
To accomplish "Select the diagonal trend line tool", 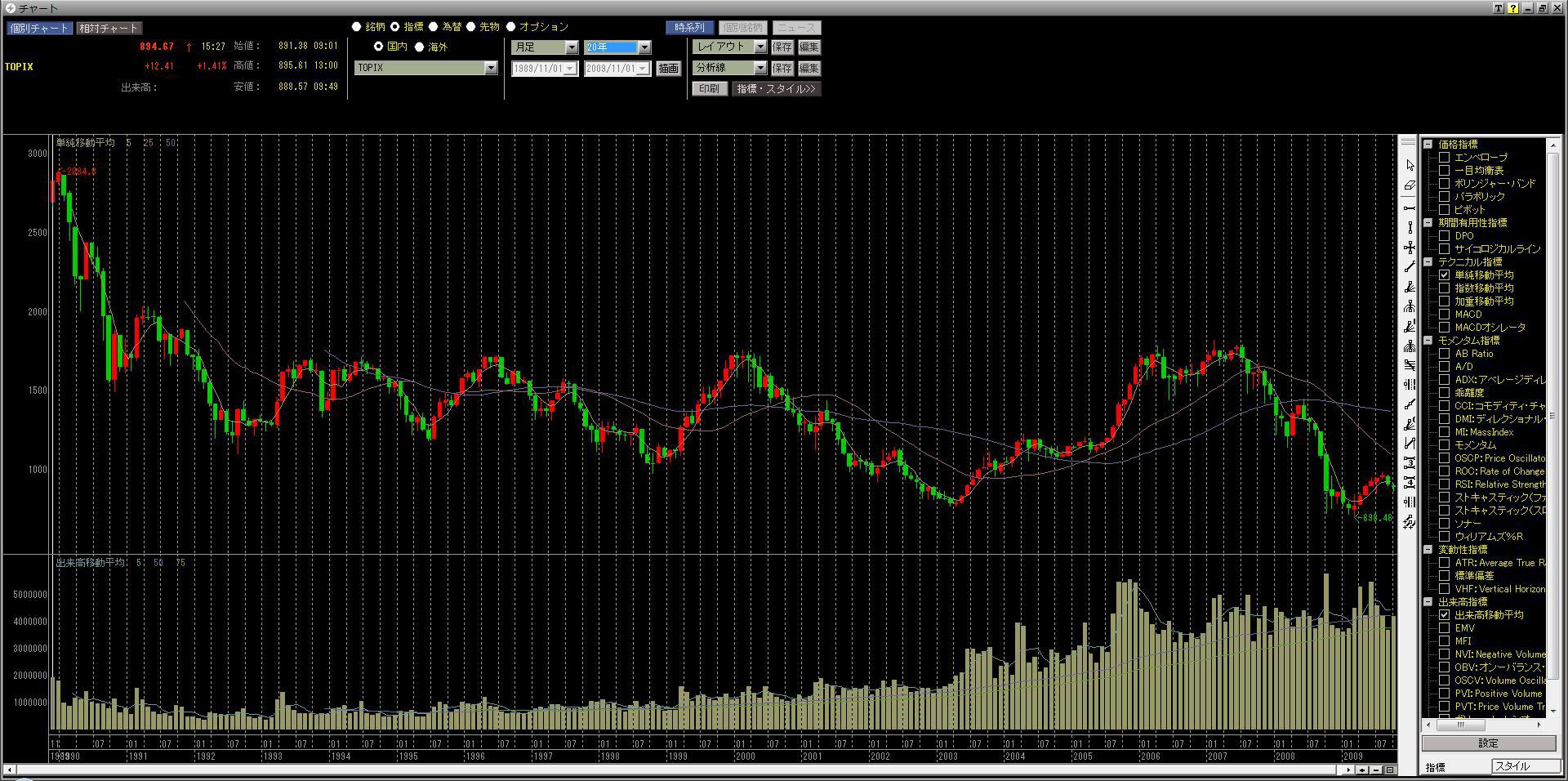I will pyautogui.click(x=1410, y=267).
